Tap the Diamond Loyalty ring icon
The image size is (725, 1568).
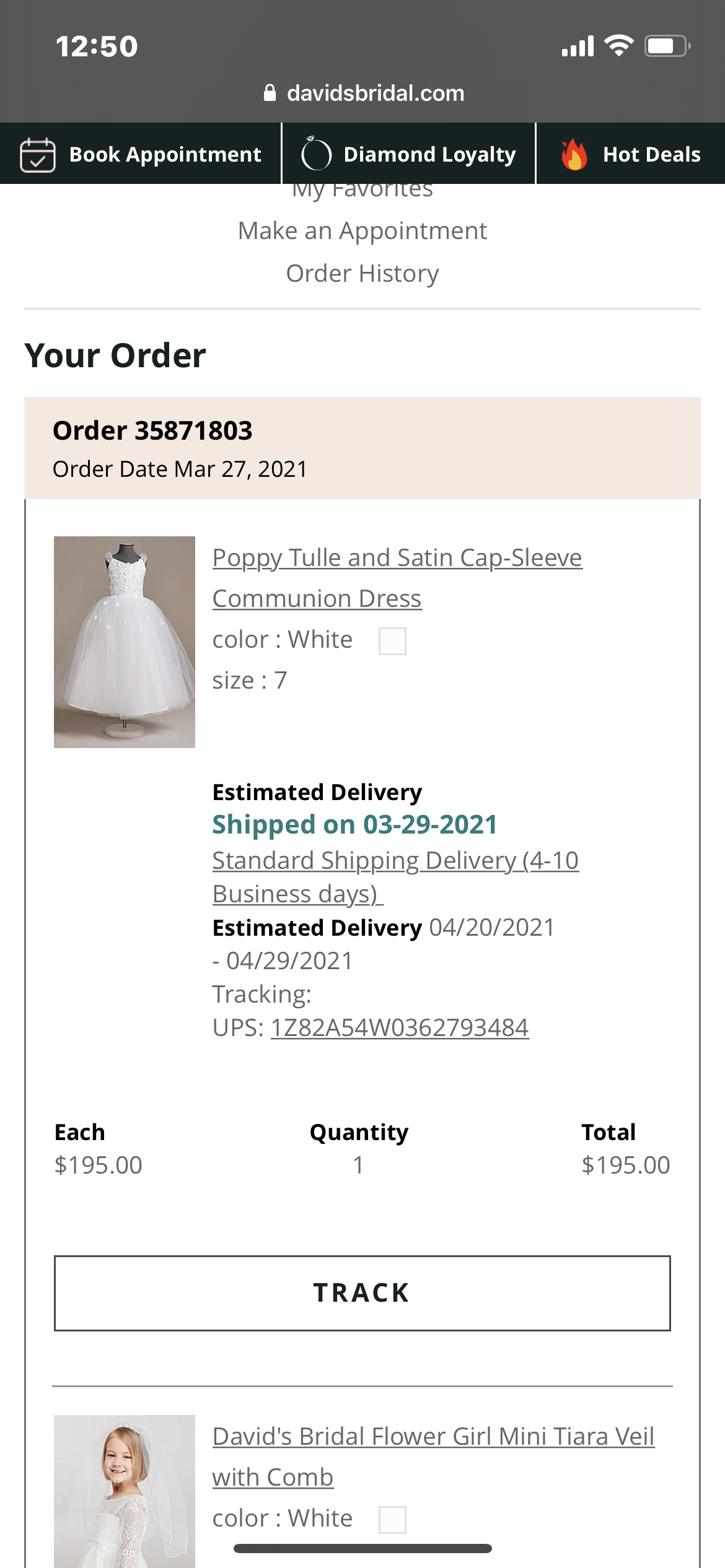pos(316,154)
